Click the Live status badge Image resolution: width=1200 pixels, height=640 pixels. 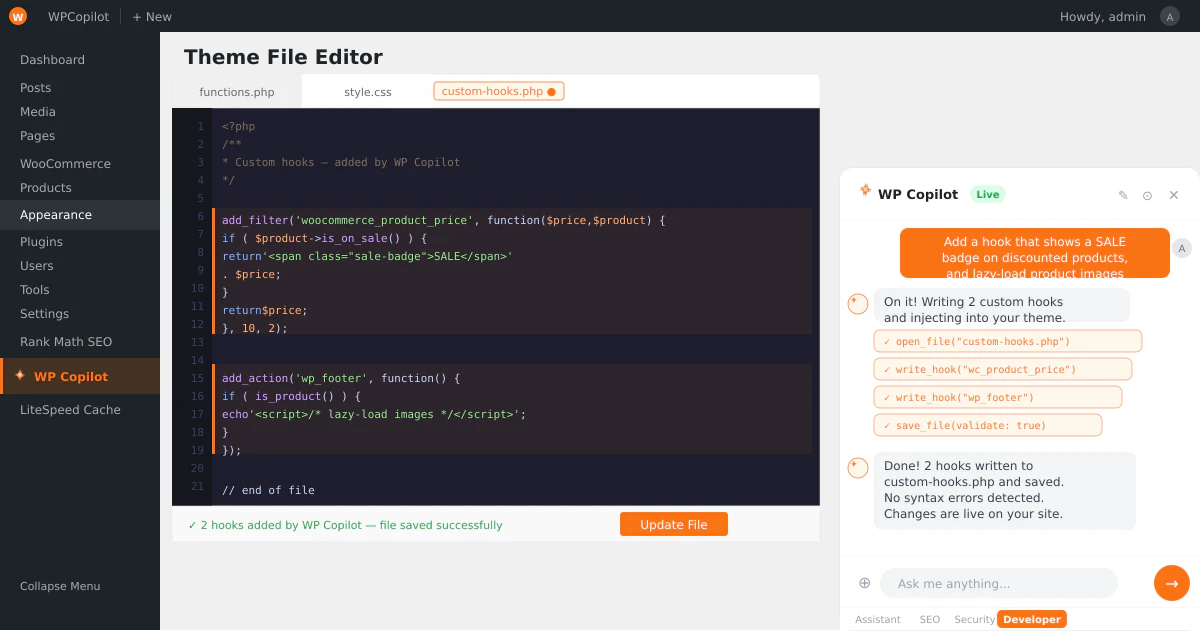(x=987, y=194)
